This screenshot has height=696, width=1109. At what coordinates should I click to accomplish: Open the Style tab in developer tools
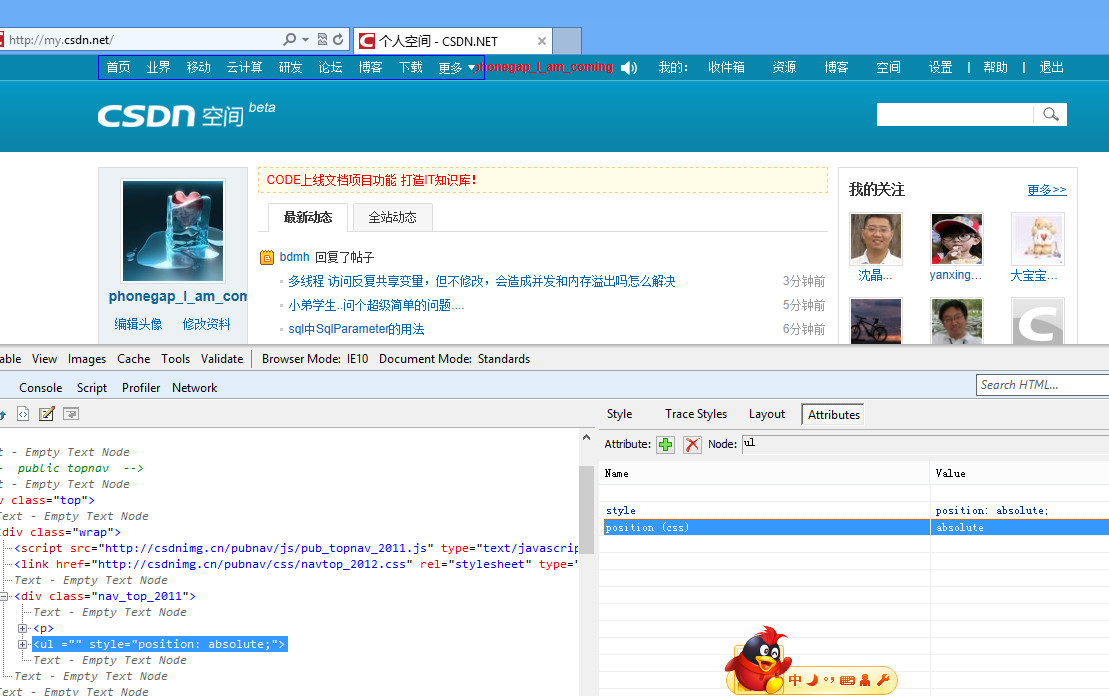620,414
